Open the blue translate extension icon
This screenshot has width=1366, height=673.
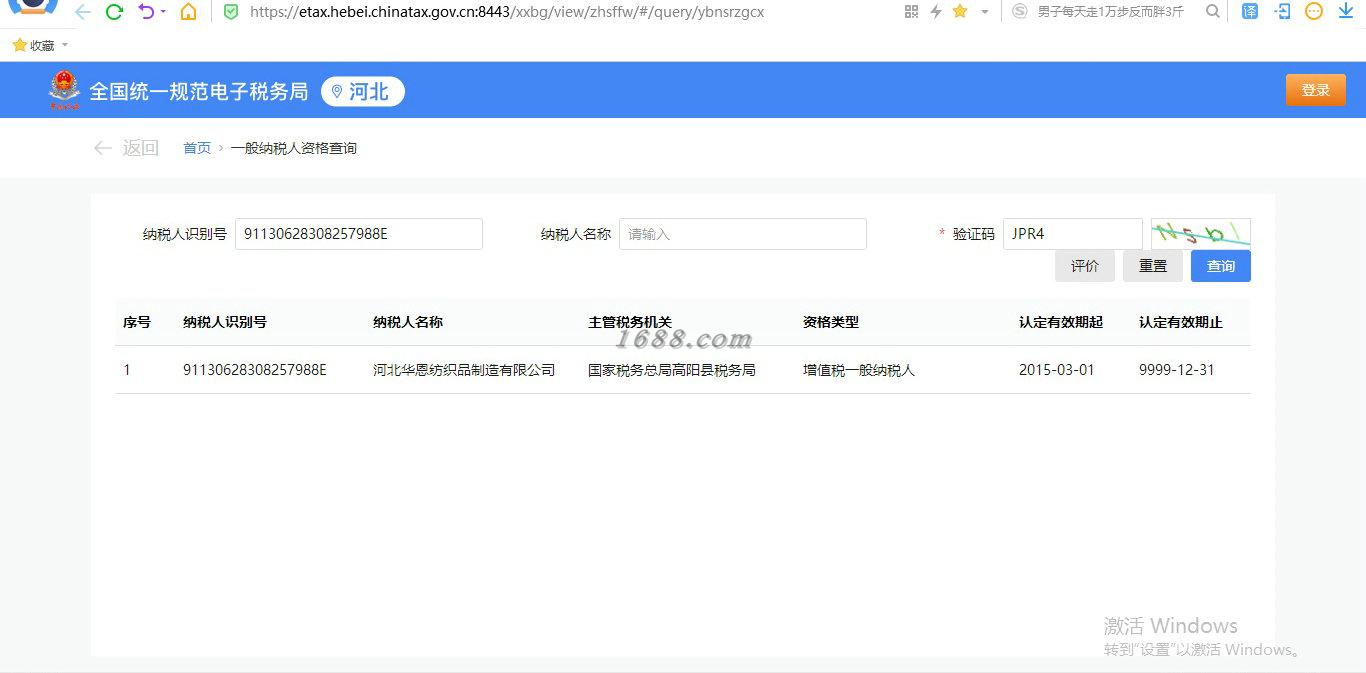(x=1250, y=12)
